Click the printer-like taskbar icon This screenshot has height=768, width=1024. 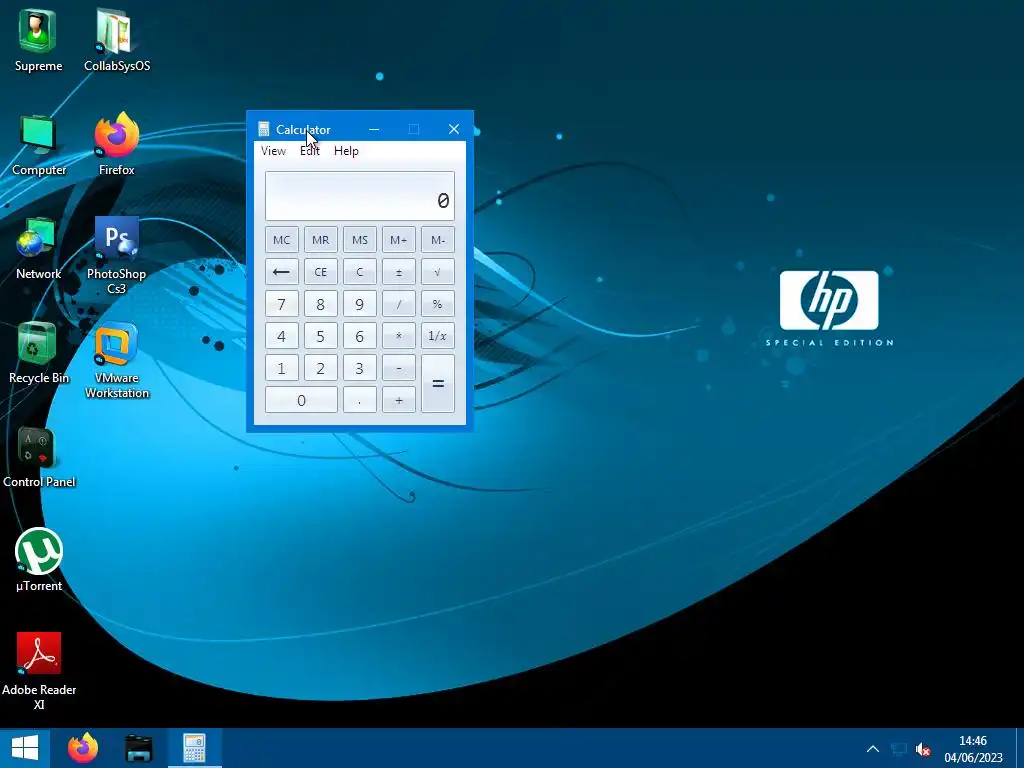[x=138, y=748]
